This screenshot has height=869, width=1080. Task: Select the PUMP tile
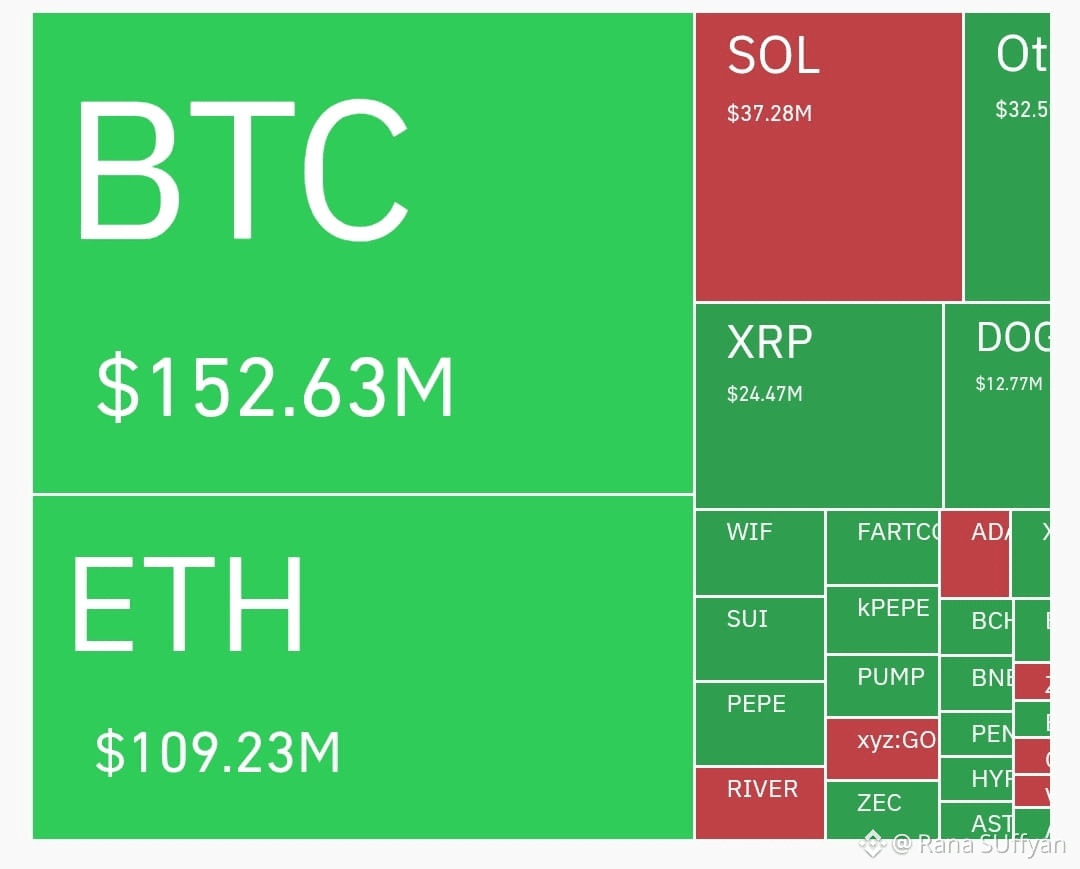[882, 686]
